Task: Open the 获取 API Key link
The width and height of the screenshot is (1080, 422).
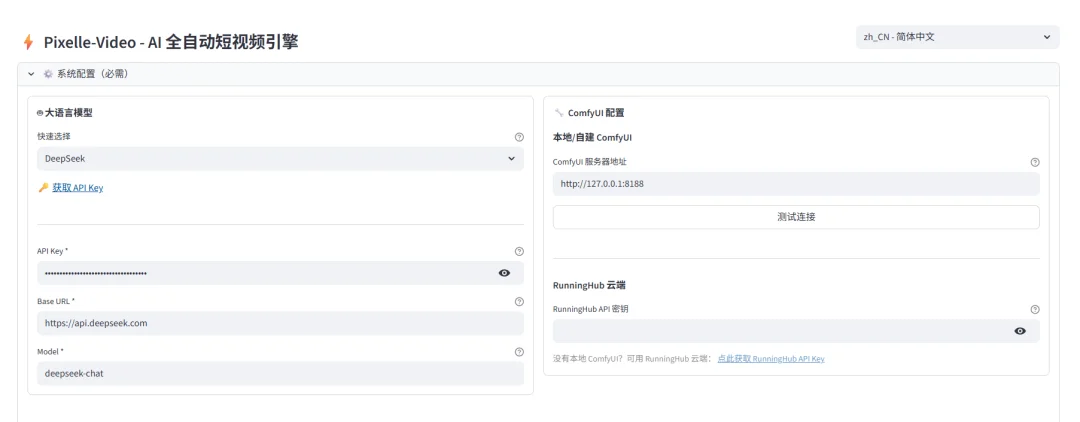Action: [77, 187]
